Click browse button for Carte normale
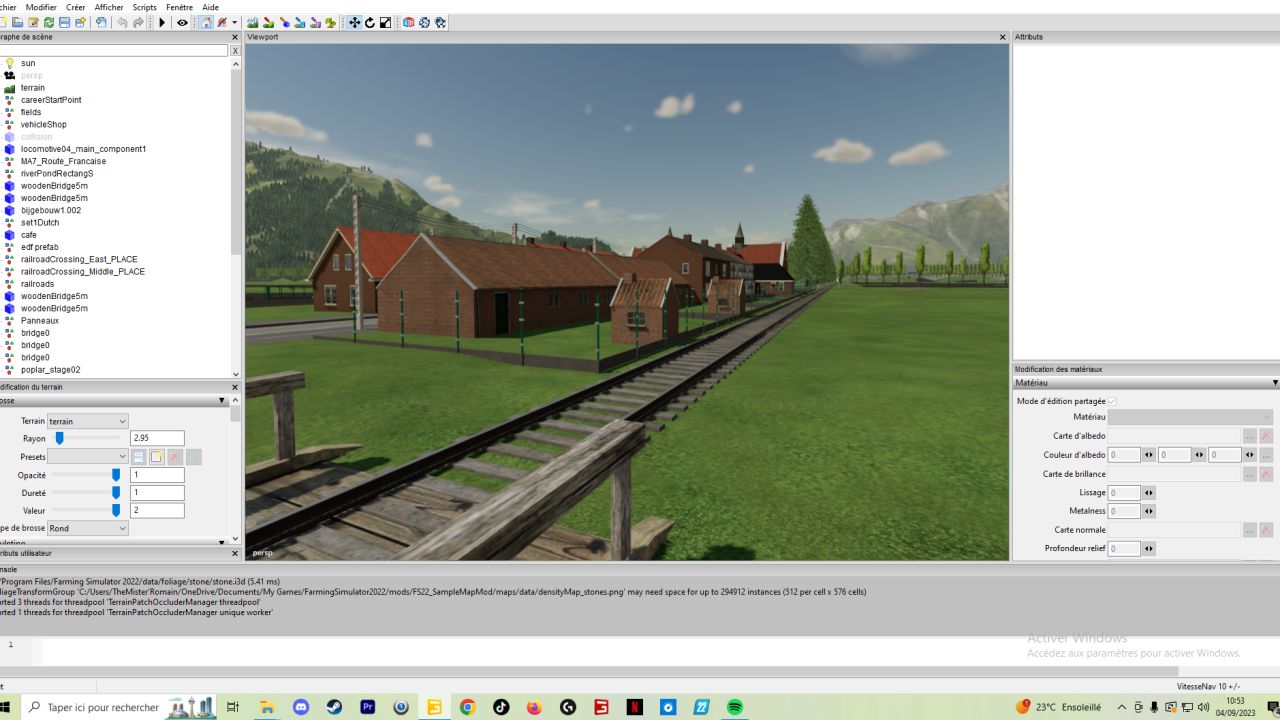The image size is (1280, 720). click(x=1250, y=530)
